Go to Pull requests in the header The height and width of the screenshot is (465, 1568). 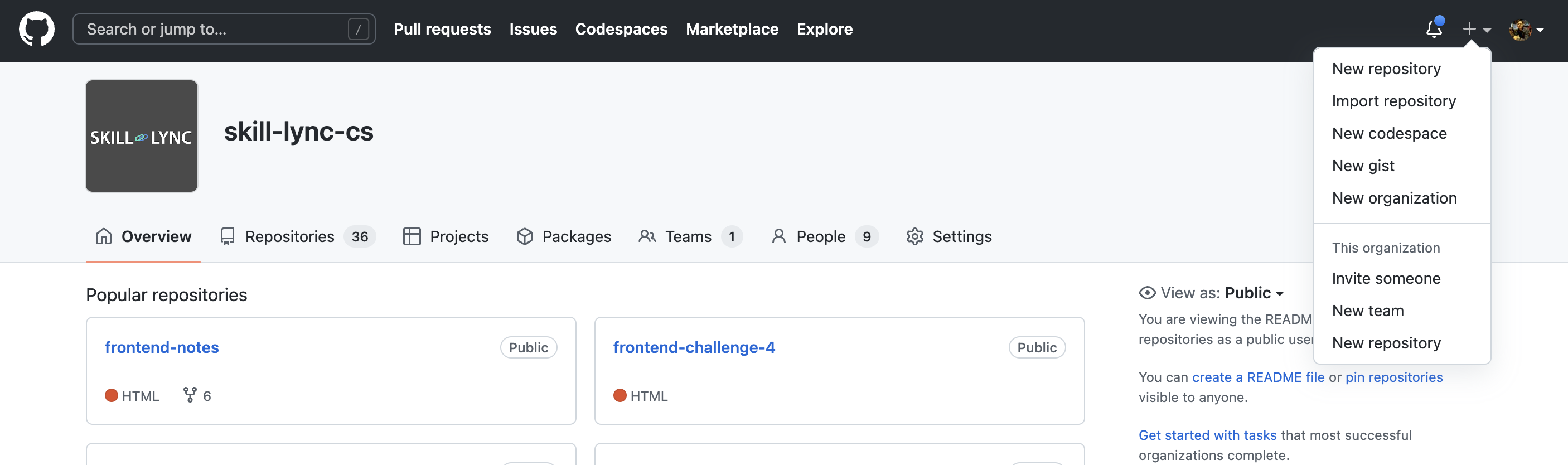[442, 29]
